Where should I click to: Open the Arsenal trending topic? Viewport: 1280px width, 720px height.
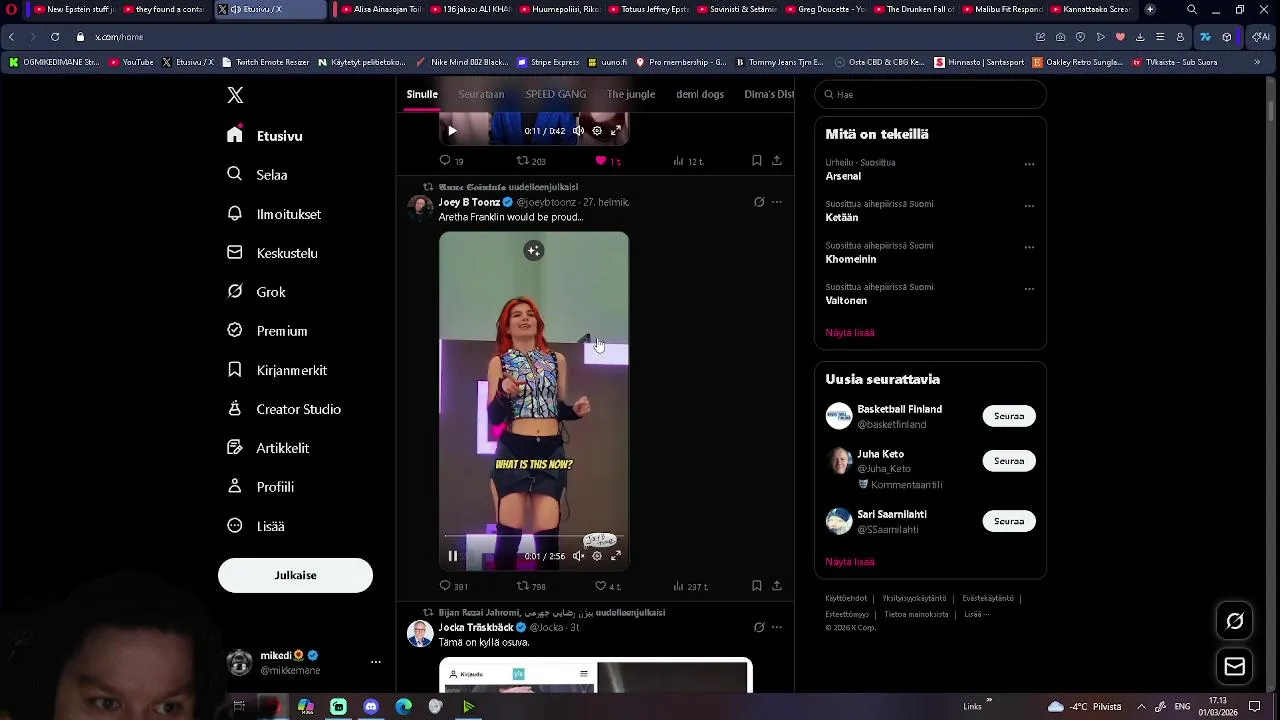pos(843,176)
